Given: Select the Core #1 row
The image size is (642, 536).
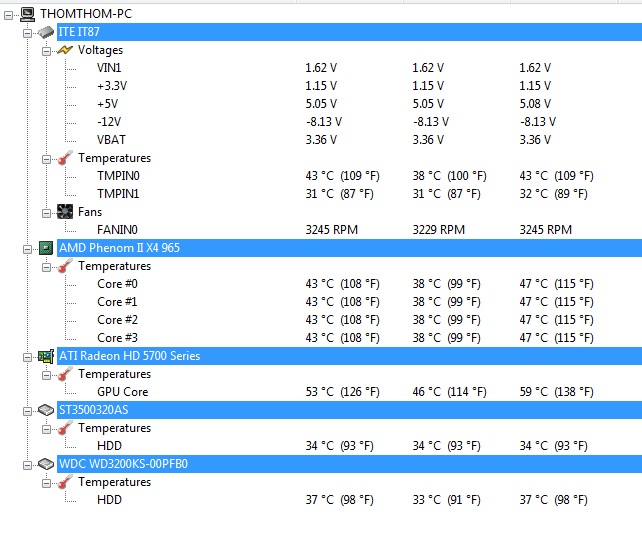Looking at the screenshot, I should (349, 302).
